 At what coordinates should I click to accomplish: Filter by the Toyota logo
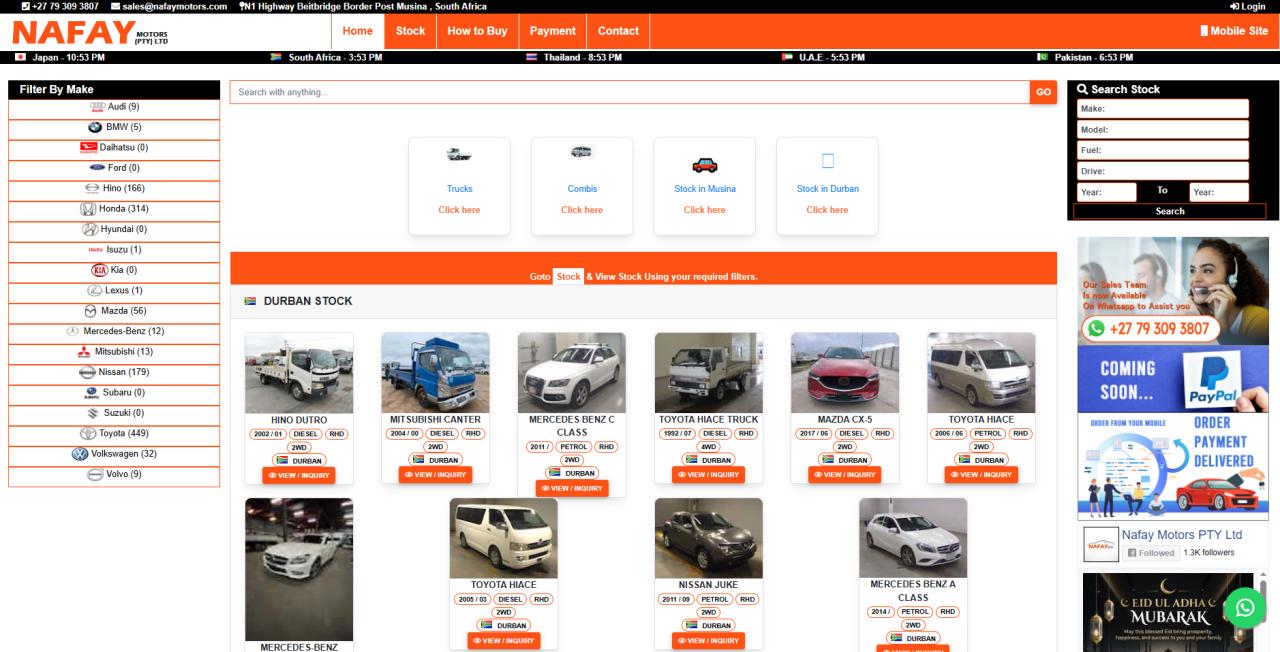tap(88, 433)
